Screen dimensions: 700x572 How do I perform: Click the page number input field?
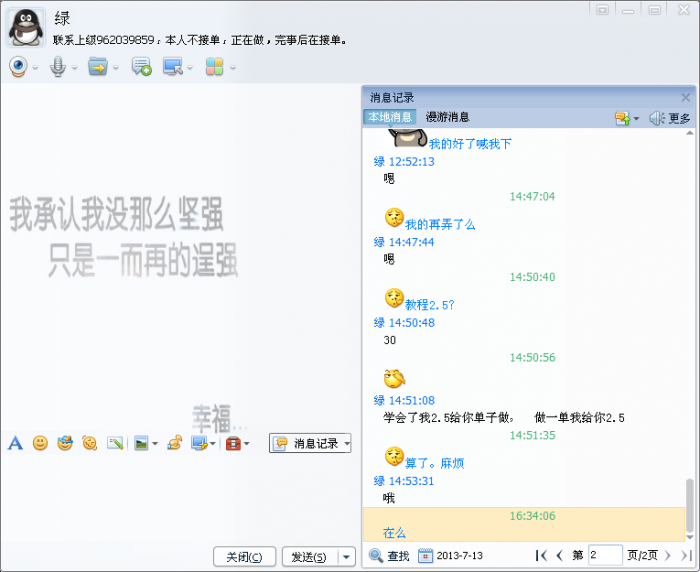coord(605,555)
